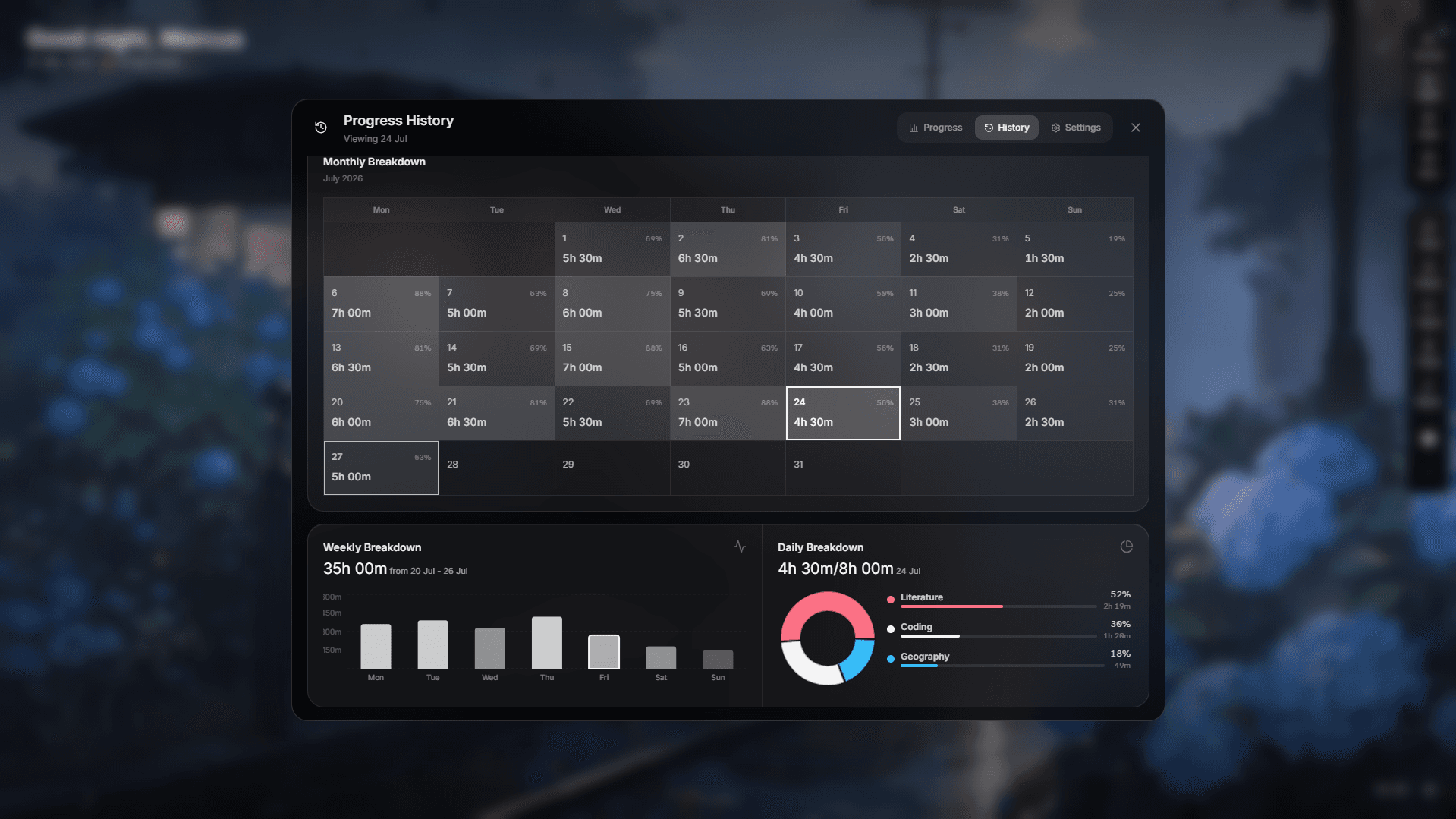Click the Geography category row
This screenshot has width=1456, height=819.
click(x=1008, y=660)
